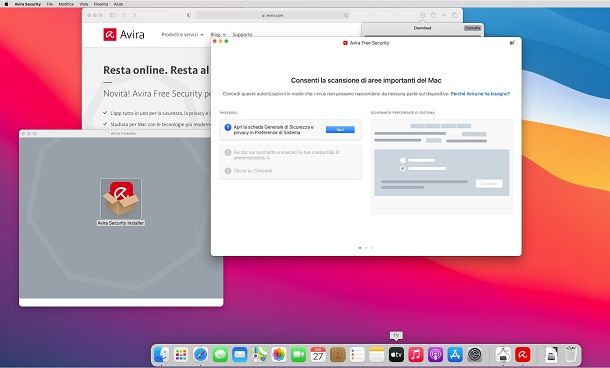Open FaceTime from the Dock
Image resolution: width=610 pixels, height=368 pixels.
[x=298, y=354]
